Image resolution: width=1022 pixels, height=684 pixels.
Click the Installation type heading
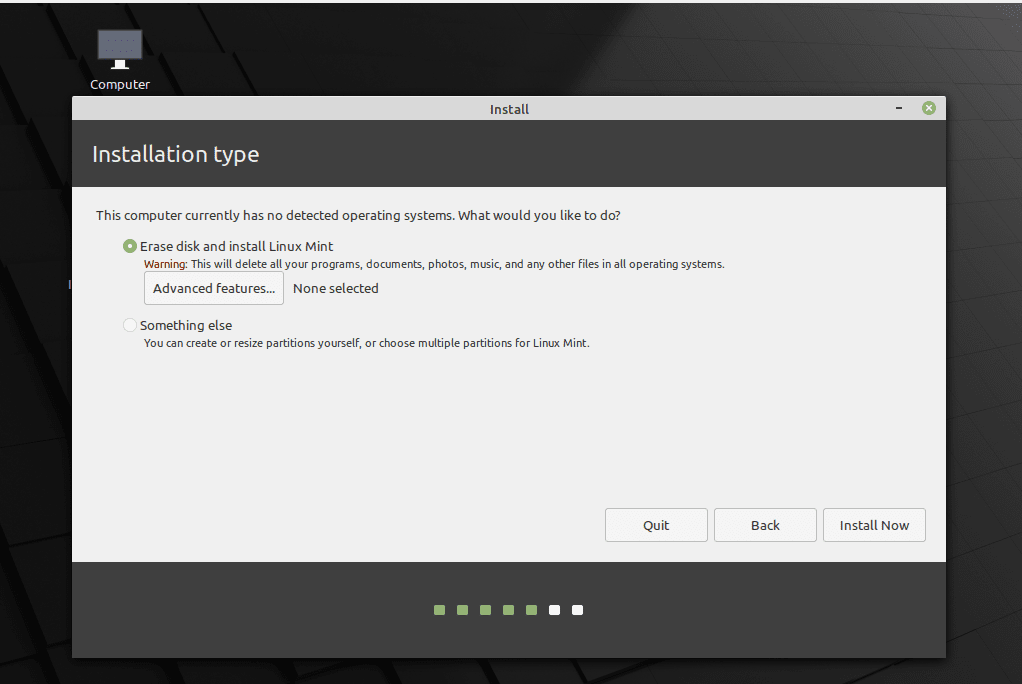pos(175,154)
